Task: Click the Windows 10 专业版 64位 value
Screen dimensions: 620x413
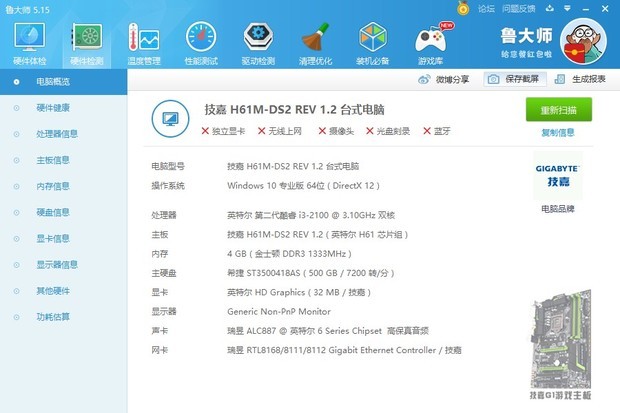Action: [303, 186]
